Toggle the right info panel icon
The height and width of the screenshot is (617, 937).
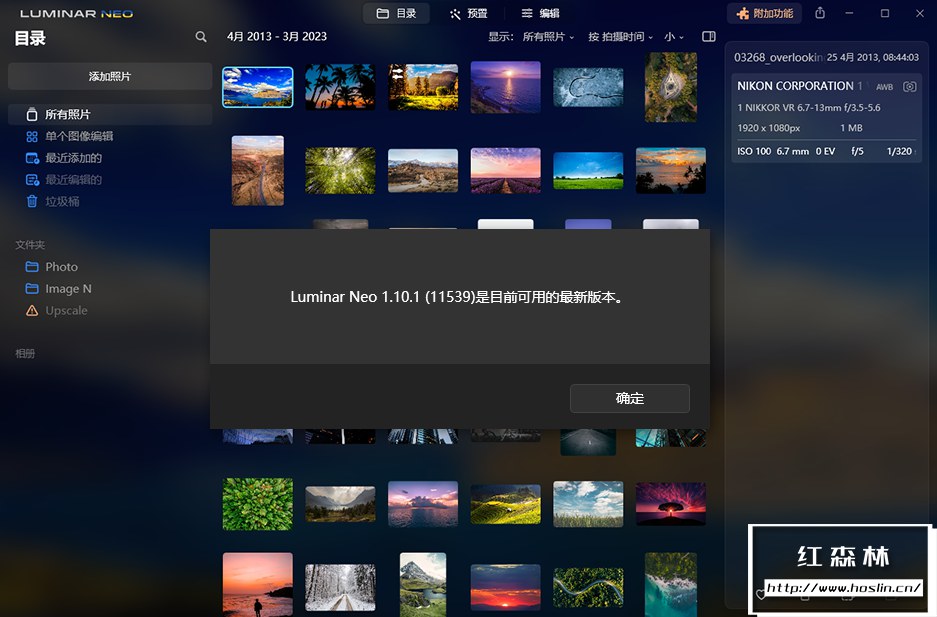click(x=709, y=36)
